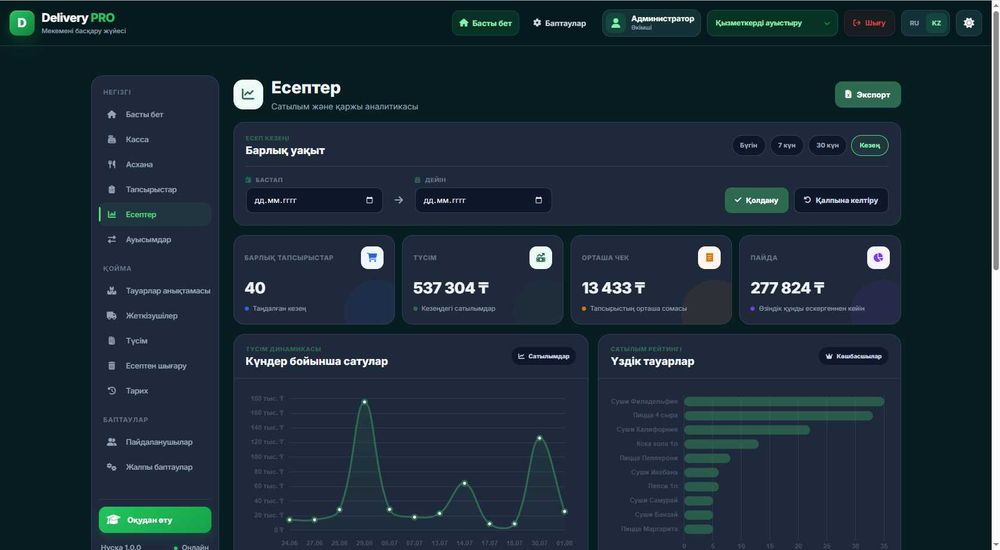Click the Сатылымдар chart toggle button
This screenshot has width=1000, height=550.
(x=543, y=356)
